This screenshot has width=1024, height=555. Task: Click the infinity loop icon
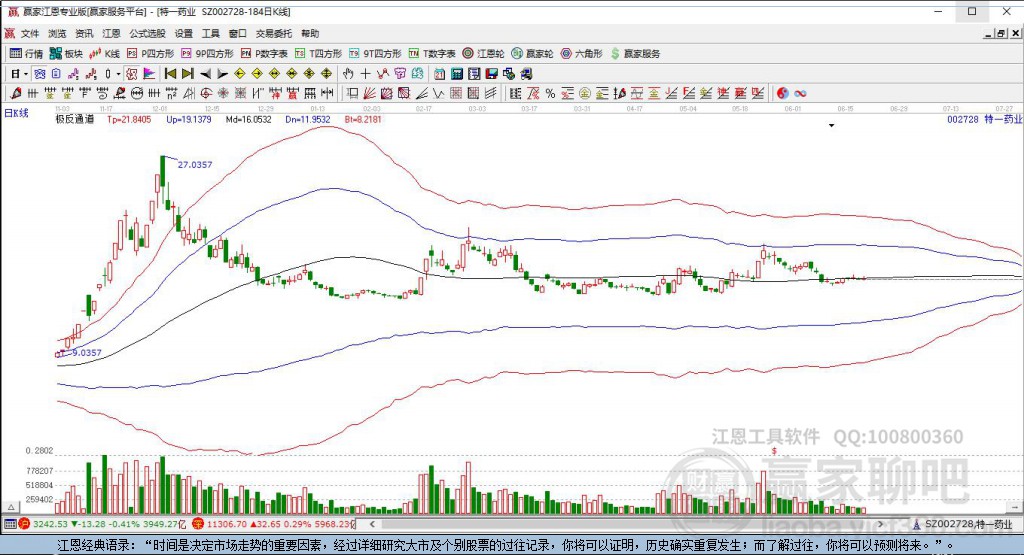click(x=800, y=93)
